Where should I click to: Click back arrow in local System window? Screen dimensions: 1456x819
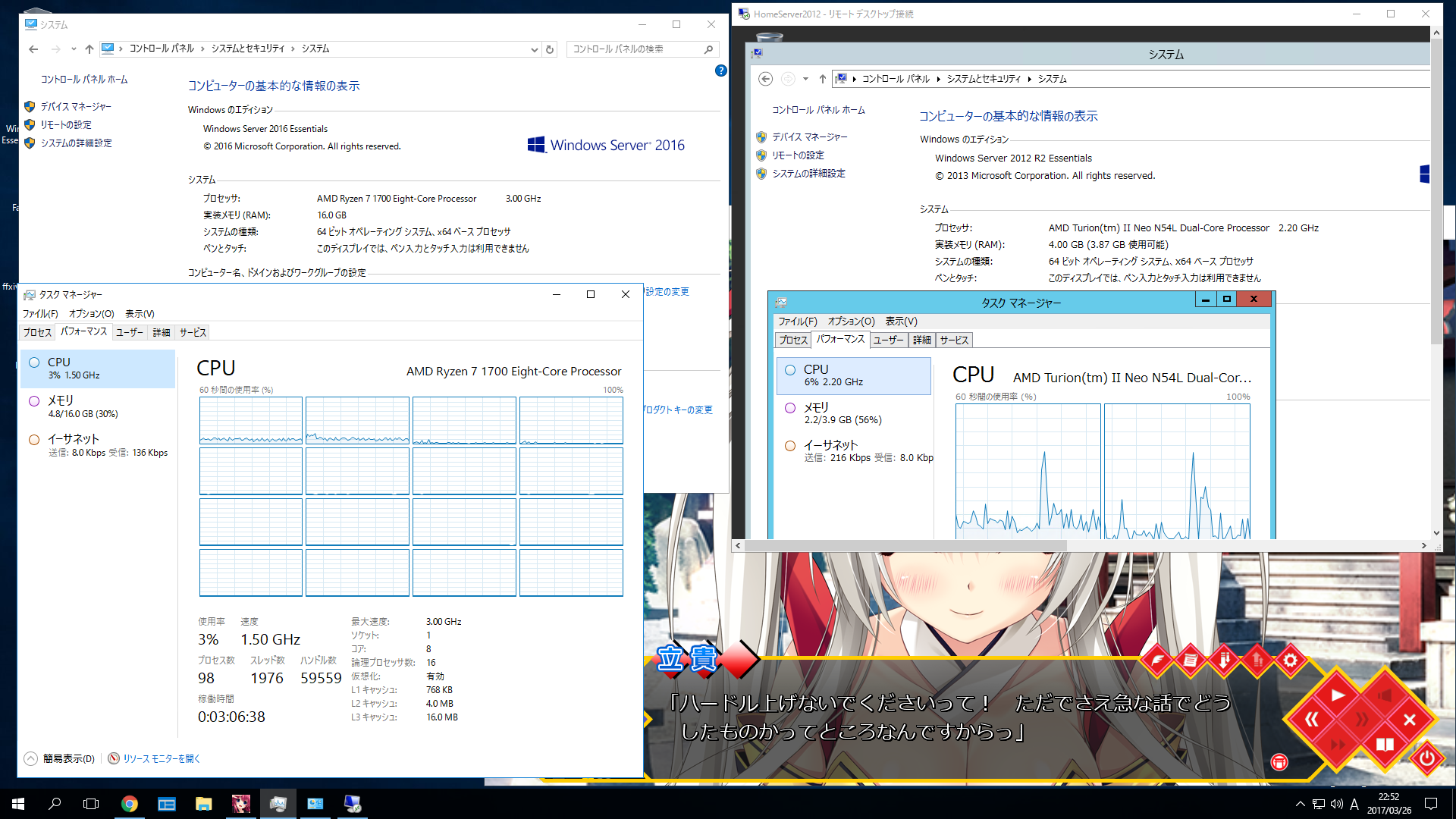point(33,49)
